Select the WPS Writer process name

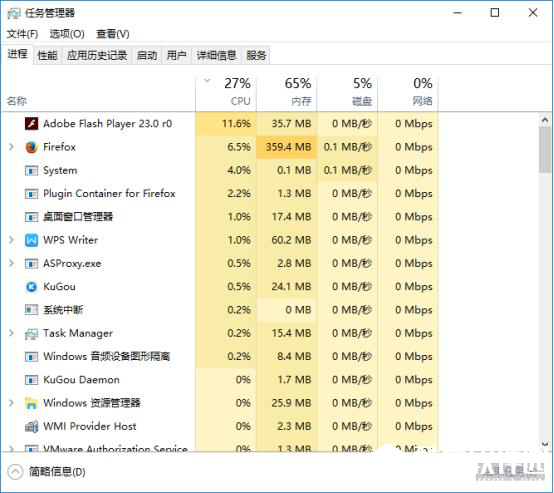coord(70,240)
